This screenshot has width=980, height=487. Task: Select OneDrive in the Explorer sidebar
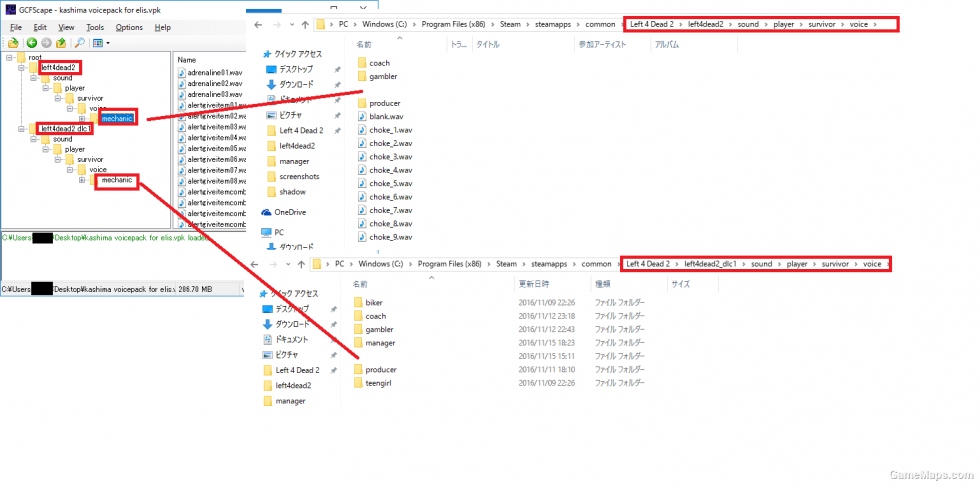pos(288,212)
